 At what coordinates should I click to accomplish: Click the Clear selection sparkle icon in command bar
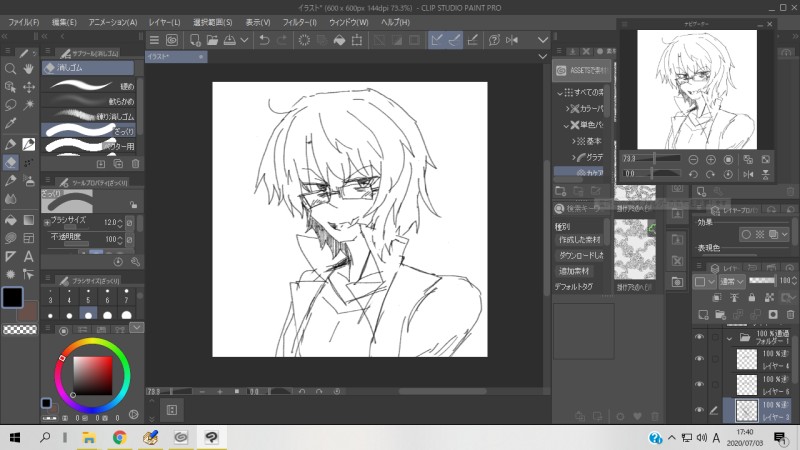coord(304,40)
